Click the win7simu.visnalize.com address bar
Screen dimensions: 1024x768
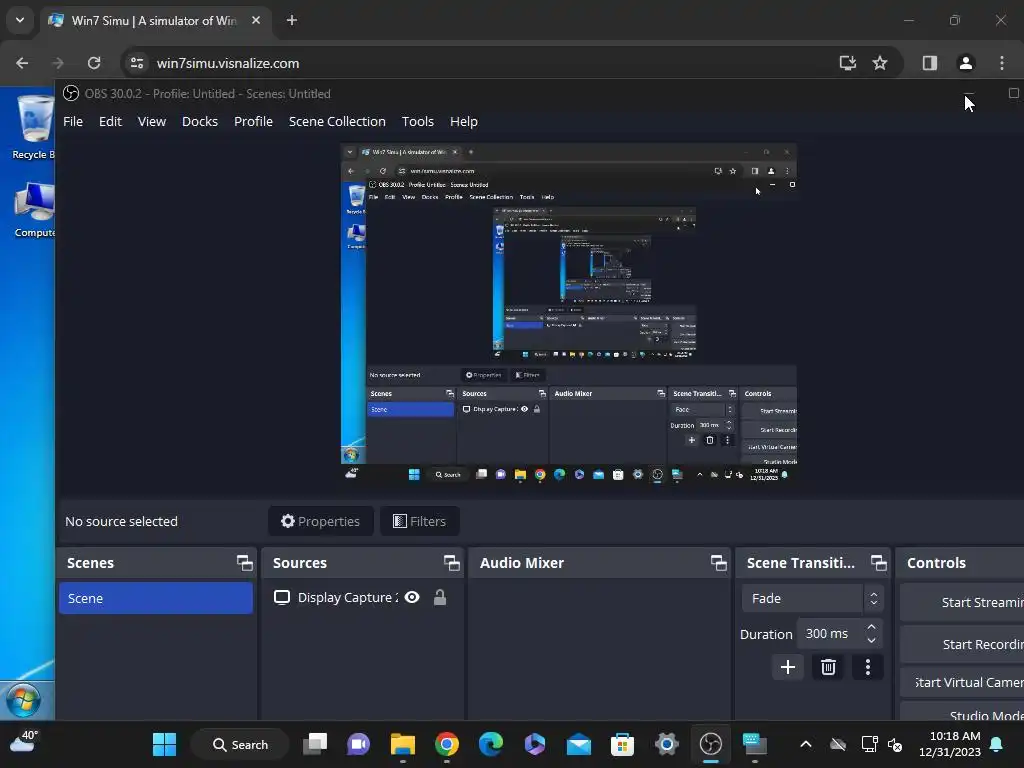228,63
